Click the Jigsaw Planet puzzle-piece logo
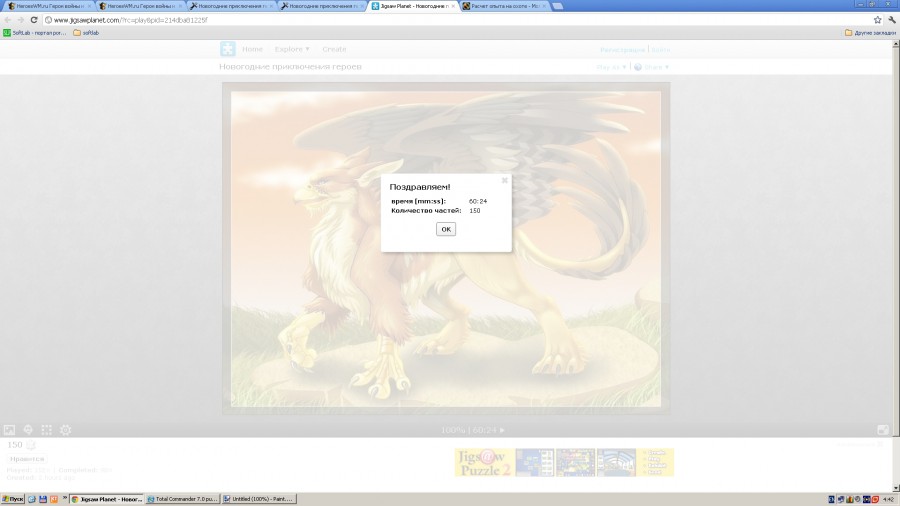The height and width of the screenshot is (506, 900). (x=227, y=49)
